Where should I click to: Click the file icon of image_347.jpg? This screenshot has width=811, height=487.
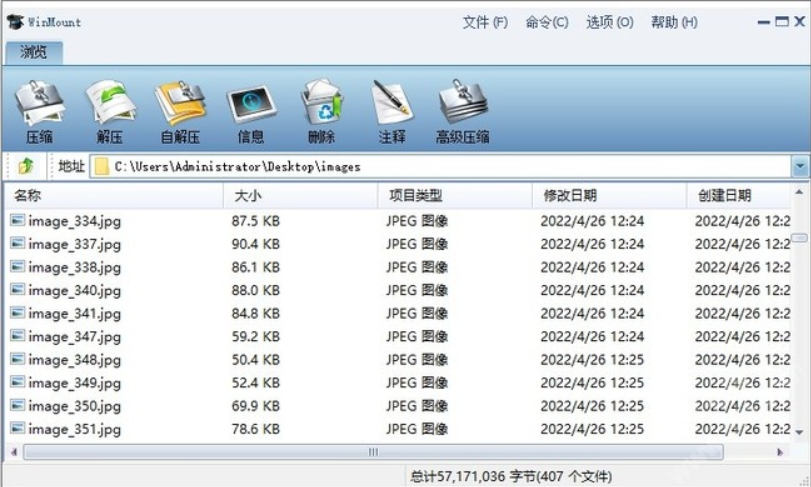pyautogui.click(x=18, y=336)
